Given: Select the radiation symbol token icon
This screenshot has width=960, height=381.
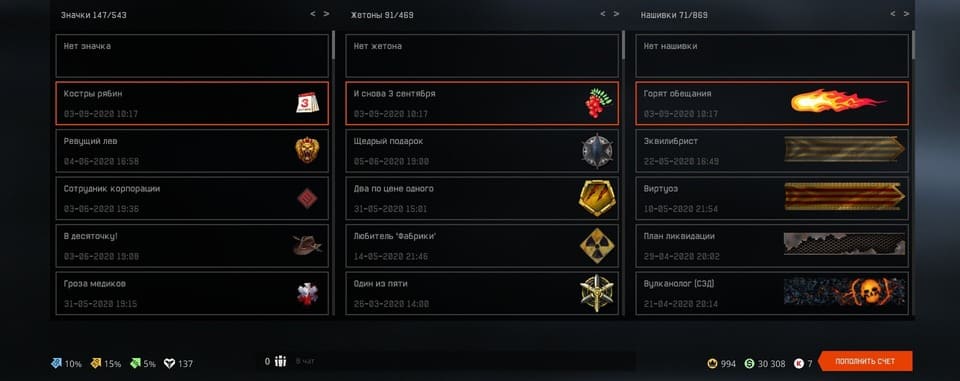Looking at the screenshot, I should [597, 246].
